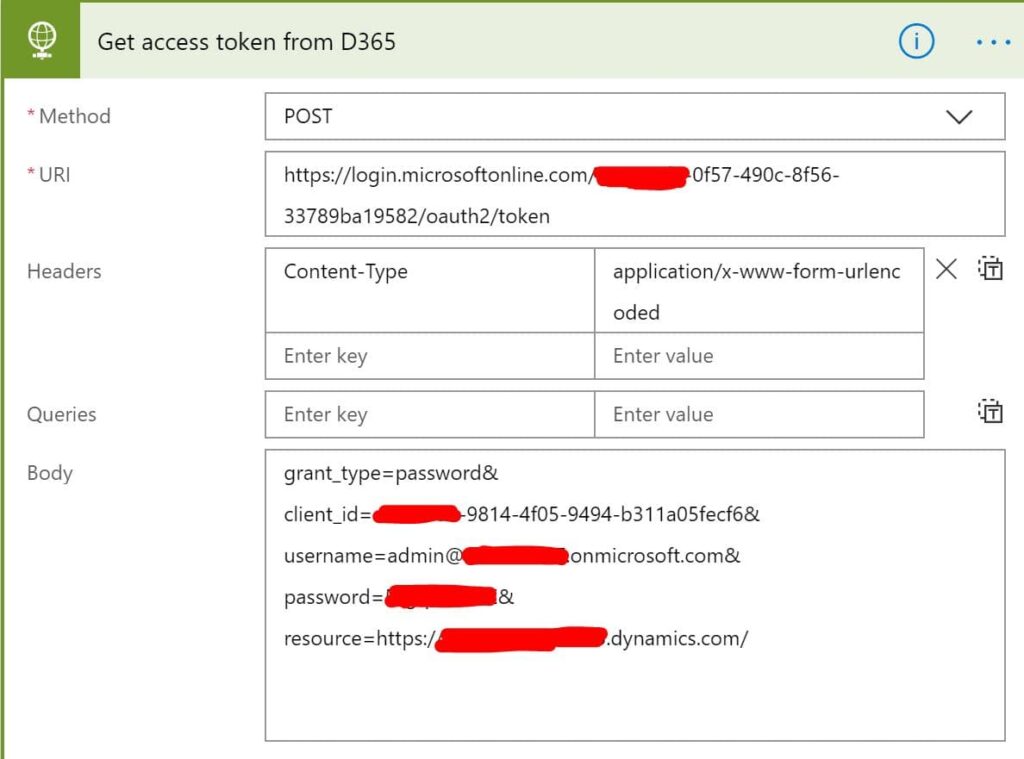Viewport: 1024px width, 759px height.
Task: Click the 'password=' line in Body
Action: tap(399, 597)
